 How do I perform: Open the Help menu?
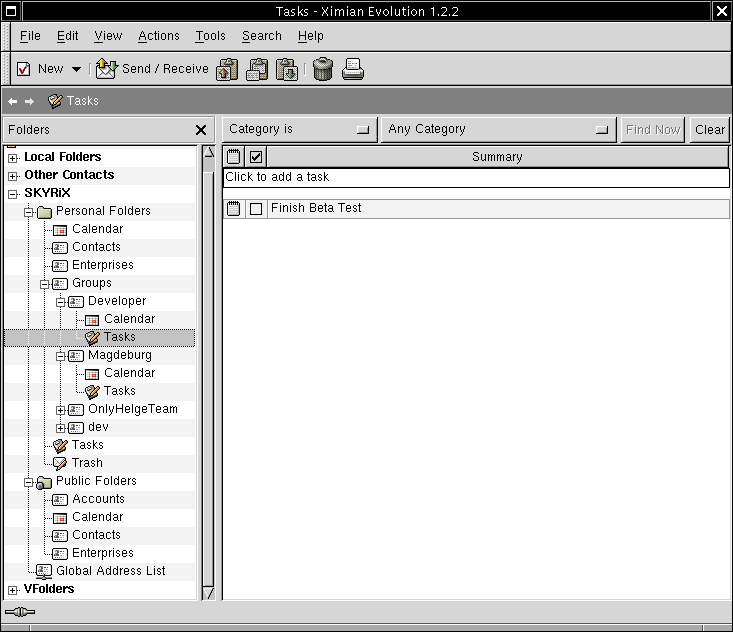pyautogui.click(x=310, y=36)
